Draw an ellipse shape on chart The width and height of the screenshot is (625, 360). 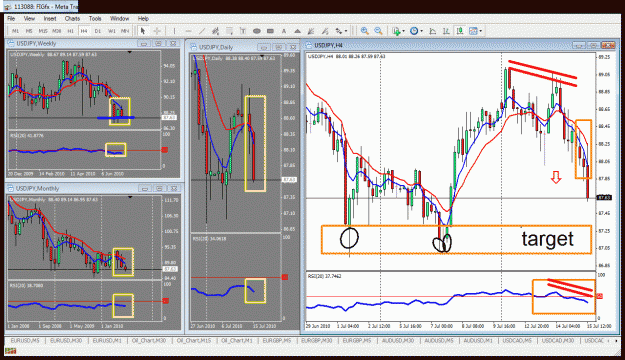point(257,31)
